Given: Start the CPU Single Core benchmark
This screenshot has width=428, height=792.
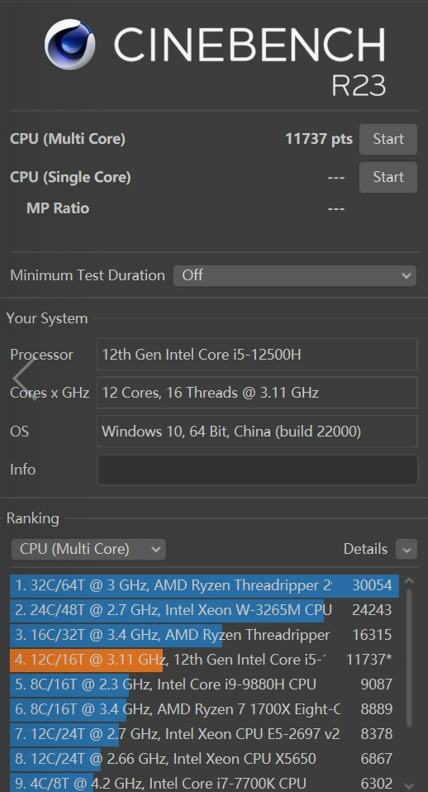Looking at the screenshot, I should click(388, 177).
